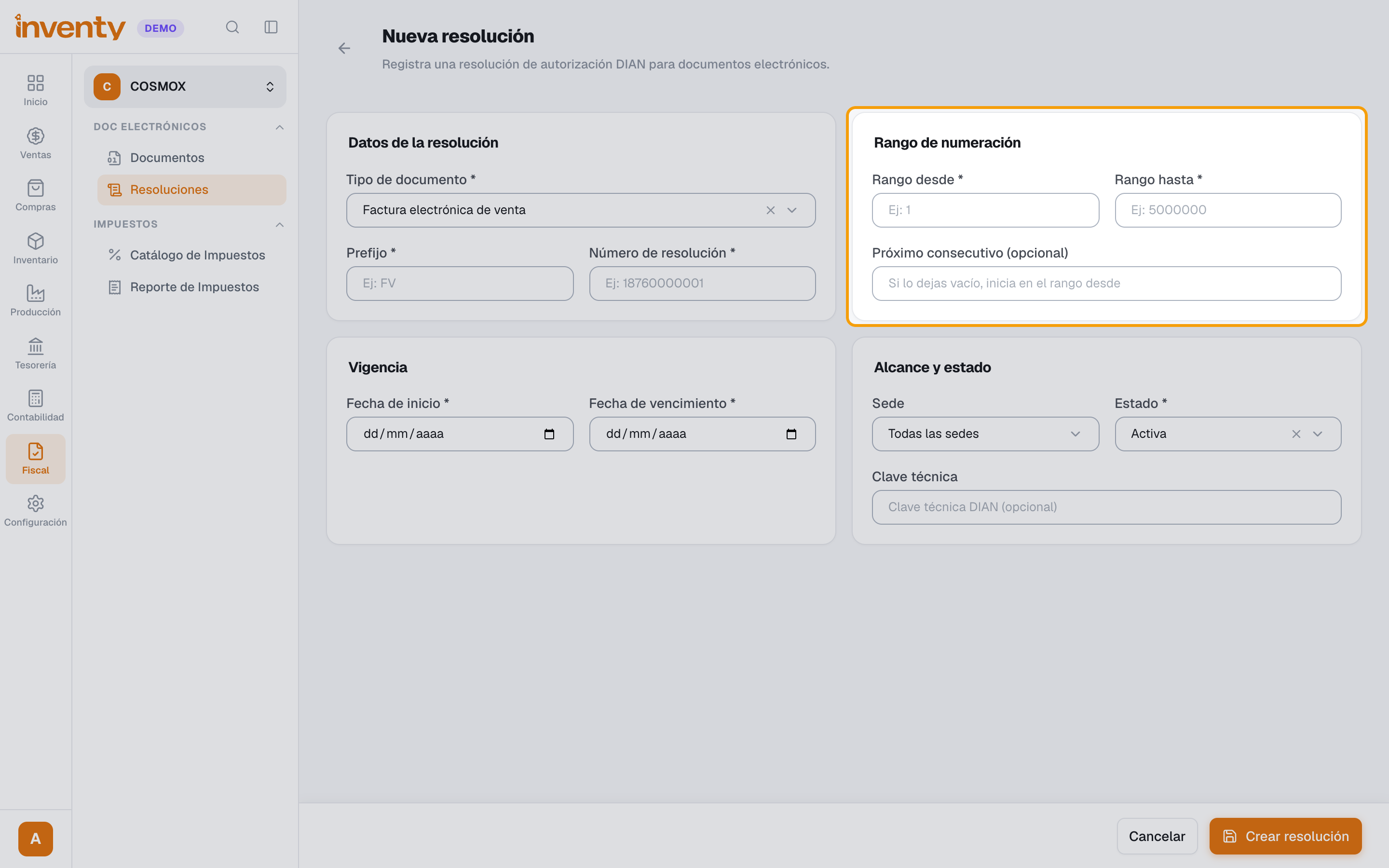Open the Compras module
Screen dimensions: 1389x868
coord(36,196)
